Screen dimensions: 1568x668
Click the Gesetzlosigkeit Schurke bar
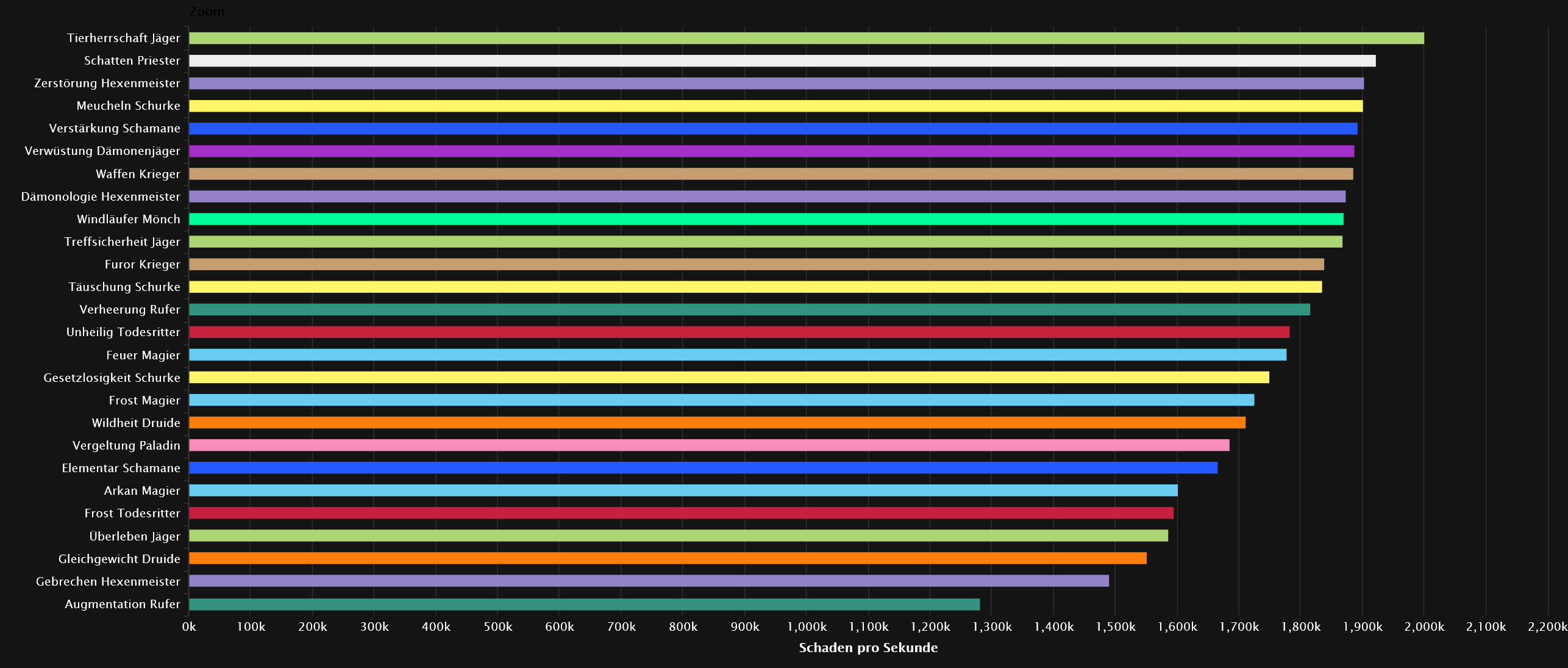[729, 377]
